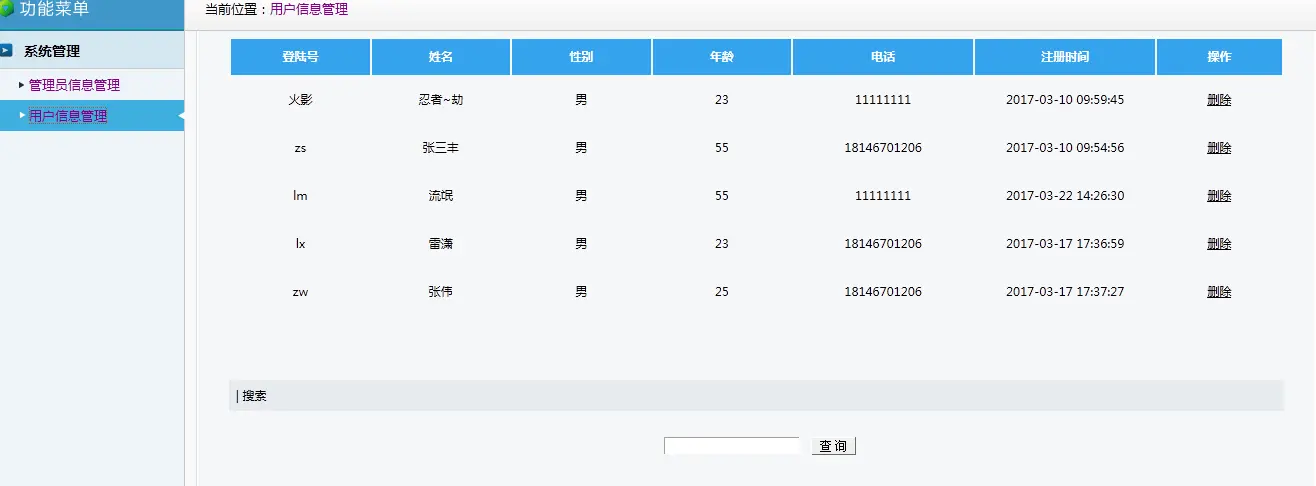Click the 年龄 column header
1316x486 pixels.
click(722, 57)
